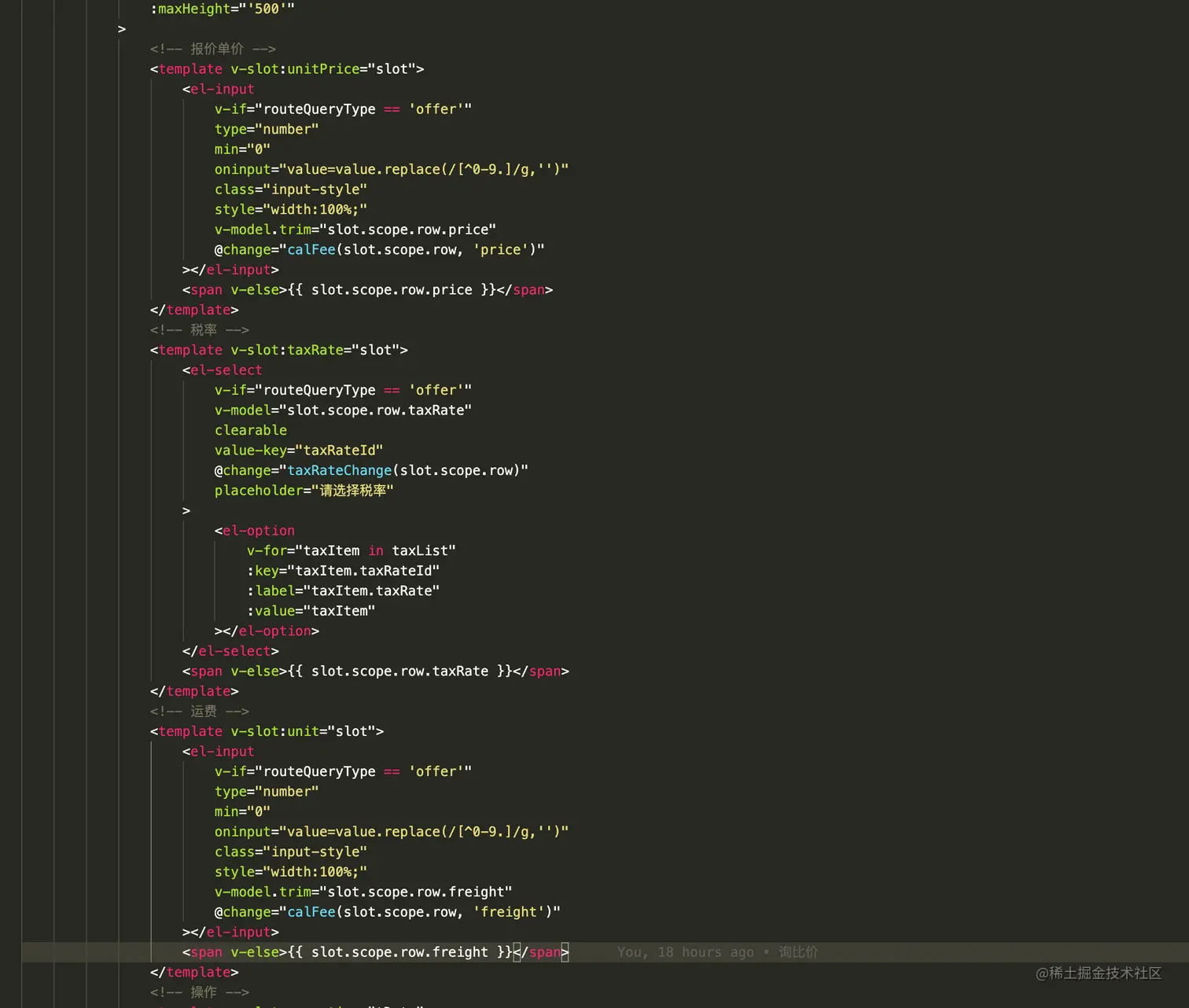1189x1008 pixels.
Task: Click the span showing slot.scope.row.price
Action: (x=368, y=290)
